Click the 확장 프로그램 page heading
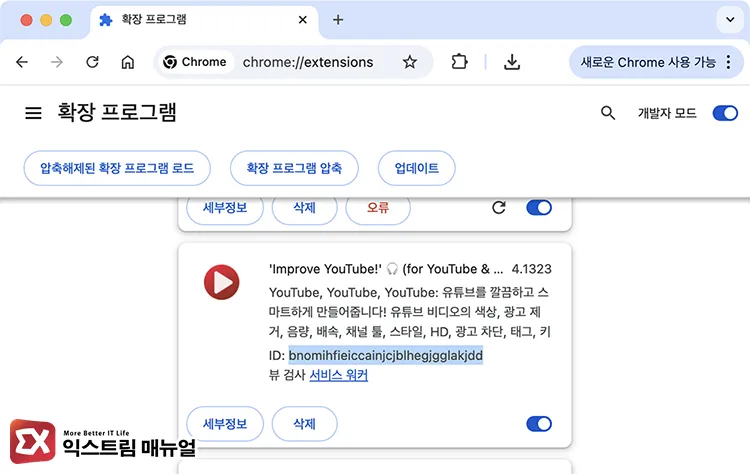This screenshot has height=474, width=750. [117, 112]
